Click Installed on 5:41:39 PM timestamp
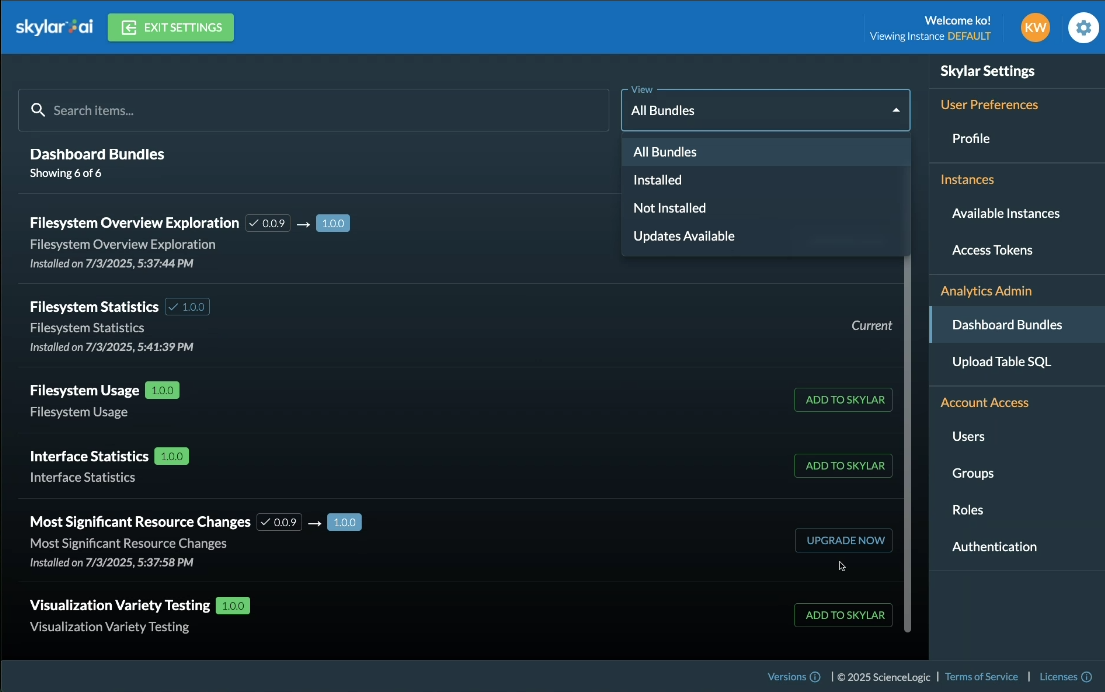This screenshot has height=692, width=1105. 111,347
